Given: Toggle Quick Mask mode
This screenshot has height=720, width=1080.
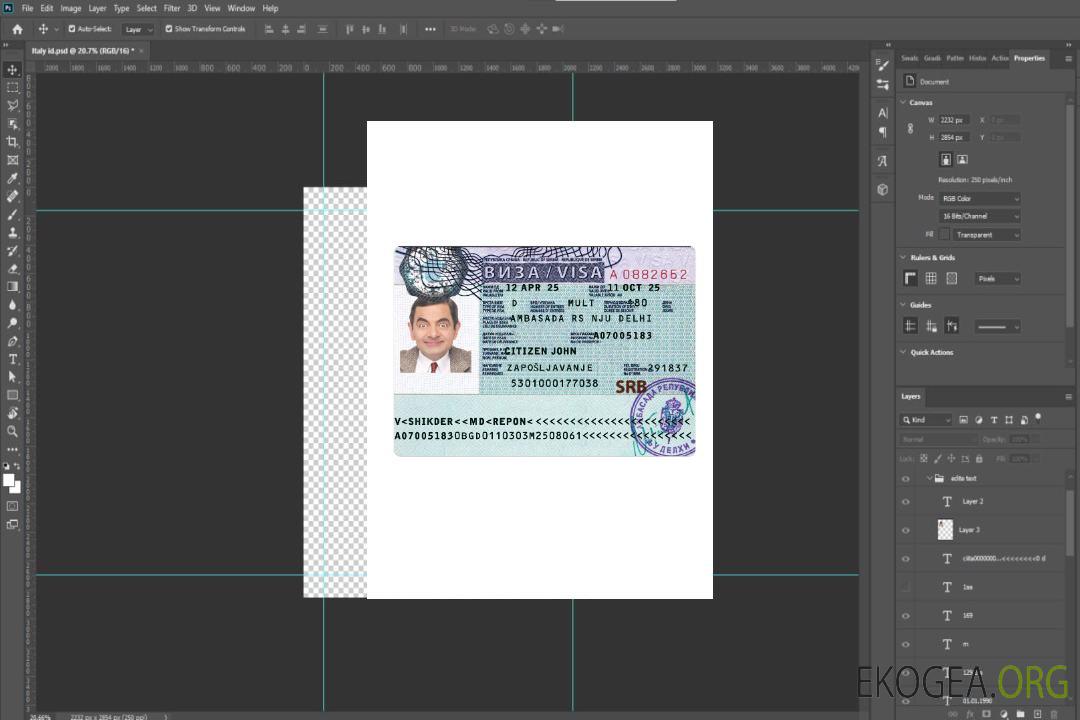Looking at the screenshot, I should point(12,506).
